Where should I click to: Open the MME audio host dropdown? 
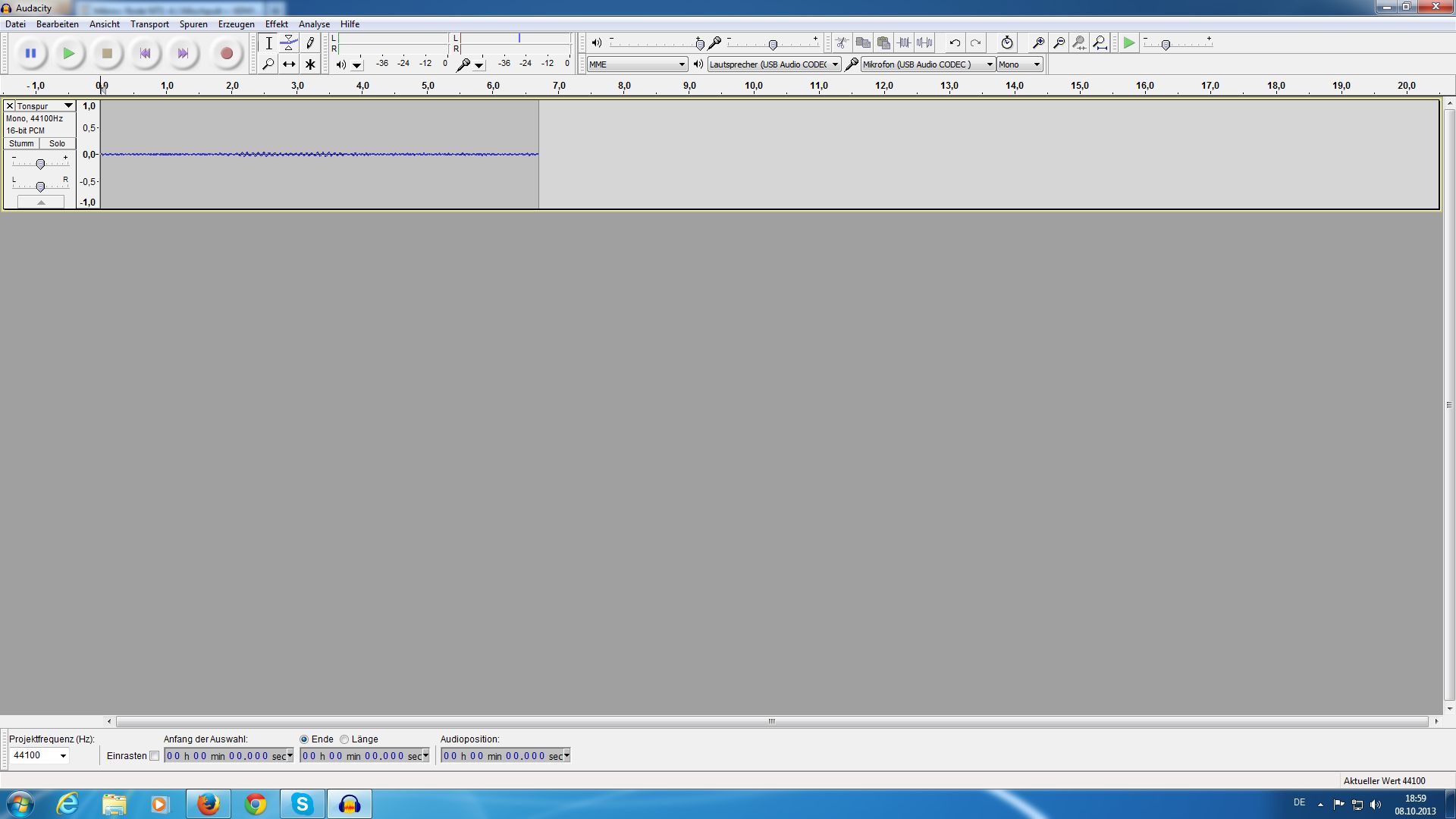coord(637,64)
